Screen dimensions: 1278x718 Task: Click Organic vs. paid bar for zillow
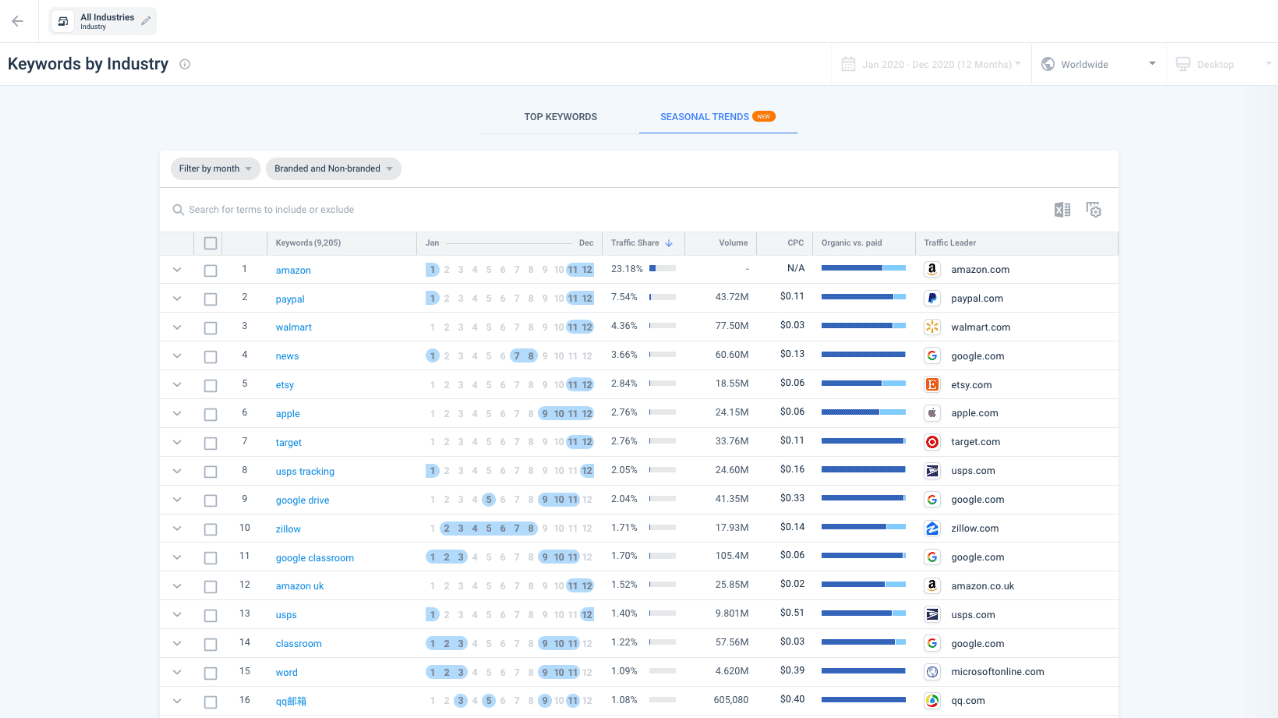tap(864, 526)
